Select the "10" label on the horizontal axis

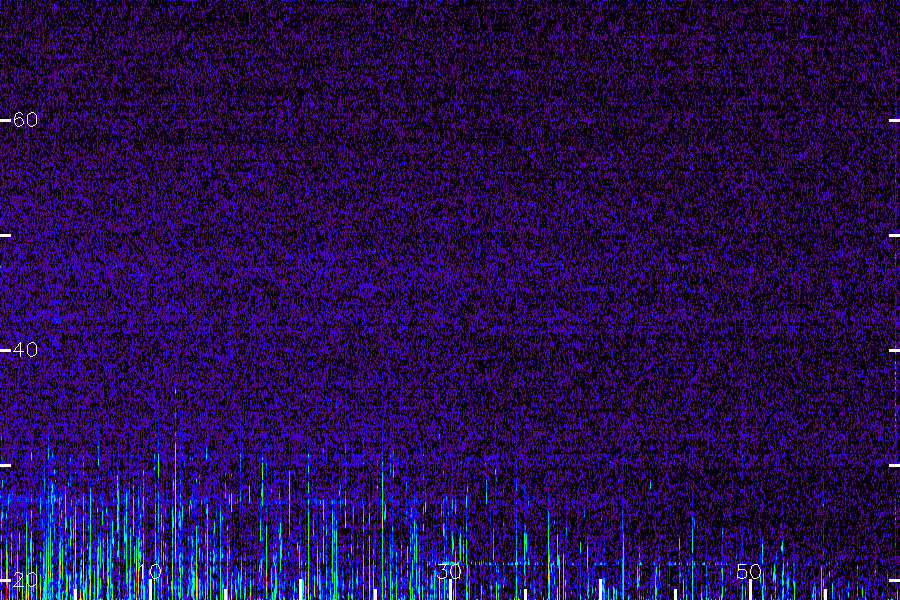click(x=150, y=571)
